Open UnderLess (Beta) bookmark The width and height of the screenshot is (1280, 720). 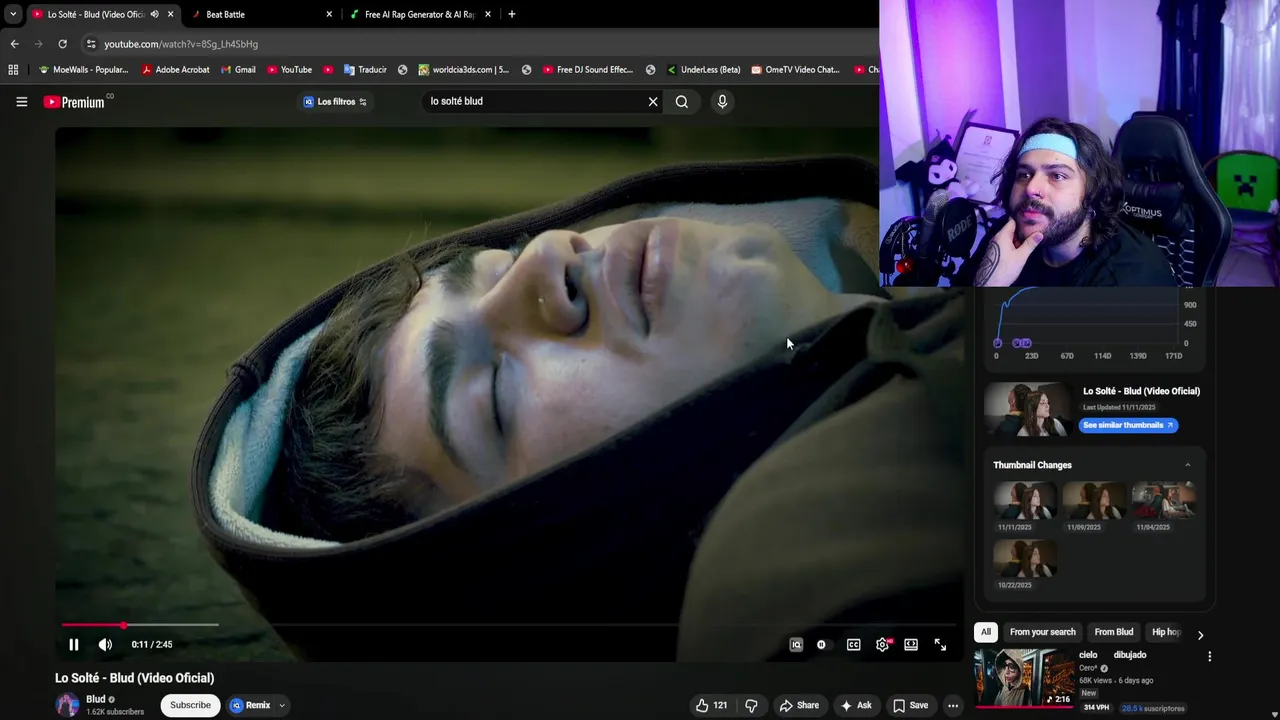[703, 70]
